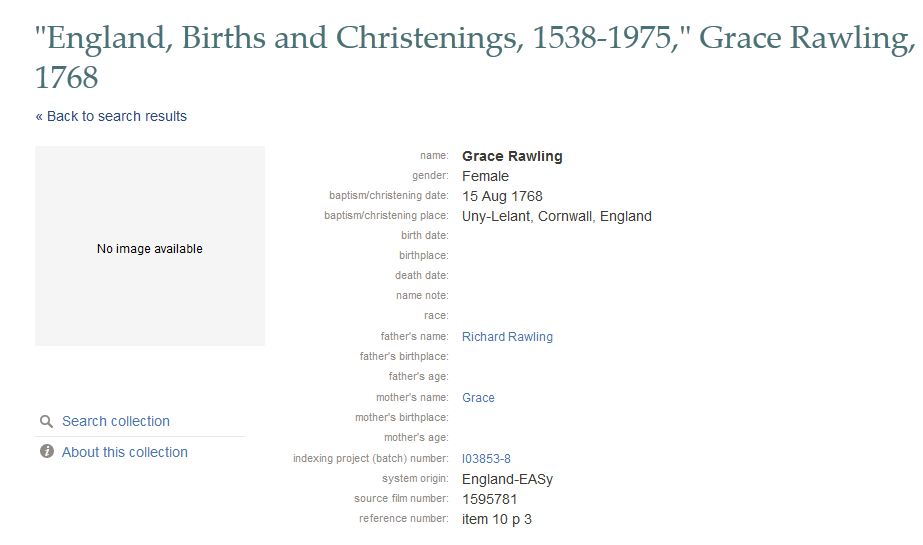The height and width of the screenshot is (545, 923).
Task: Click the info icon beside About this collection
Action: tap(47, 451)
